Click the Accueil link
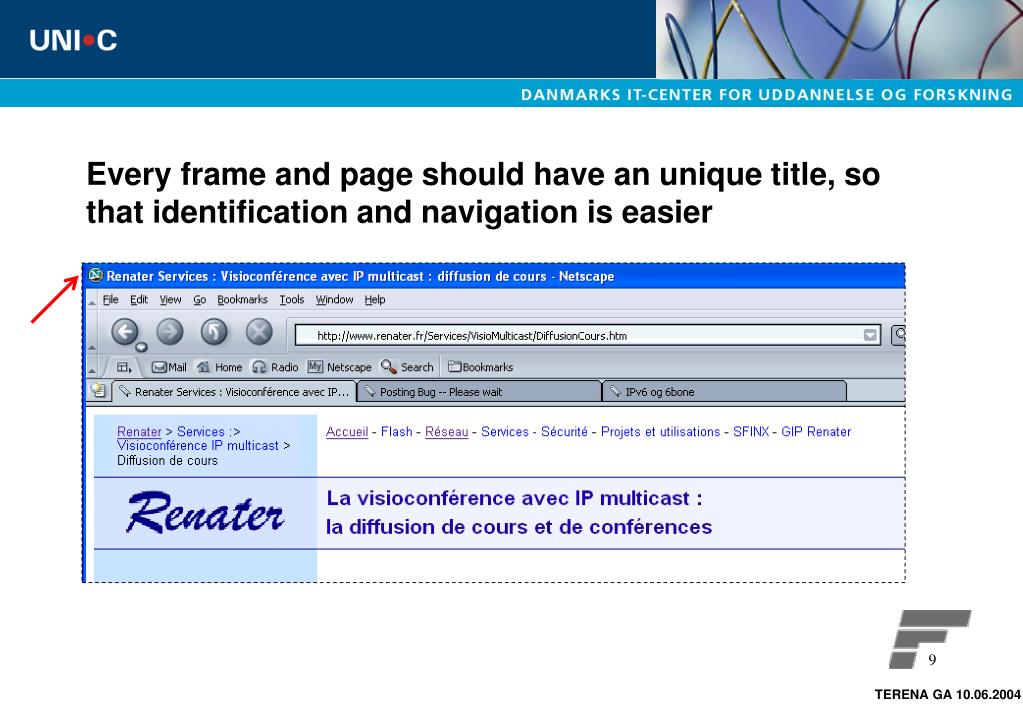The height and width of the screenshot is (708, 1023). 347,432
